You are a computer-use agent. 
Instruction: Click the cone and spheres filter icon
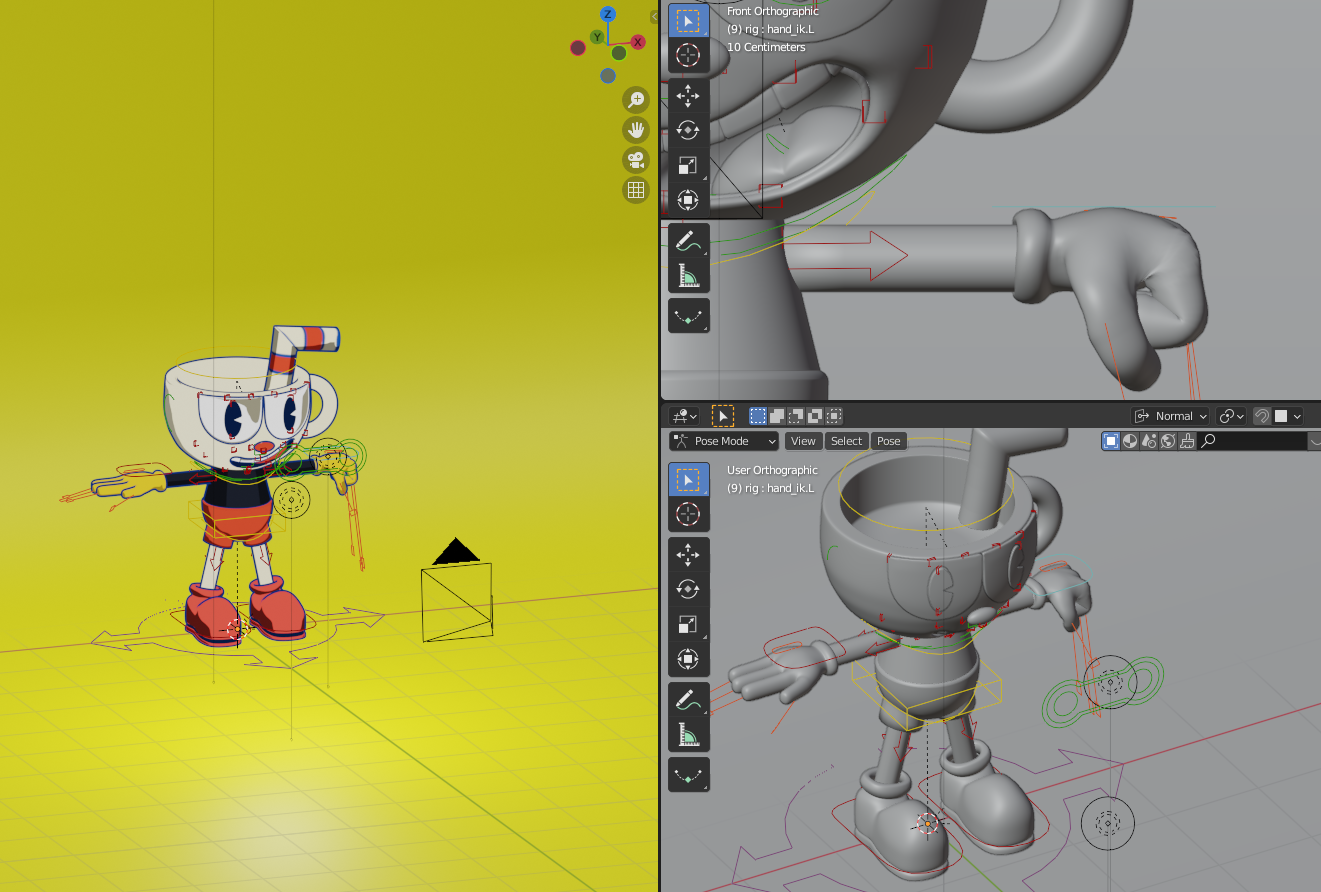[x=1149, y=441]
